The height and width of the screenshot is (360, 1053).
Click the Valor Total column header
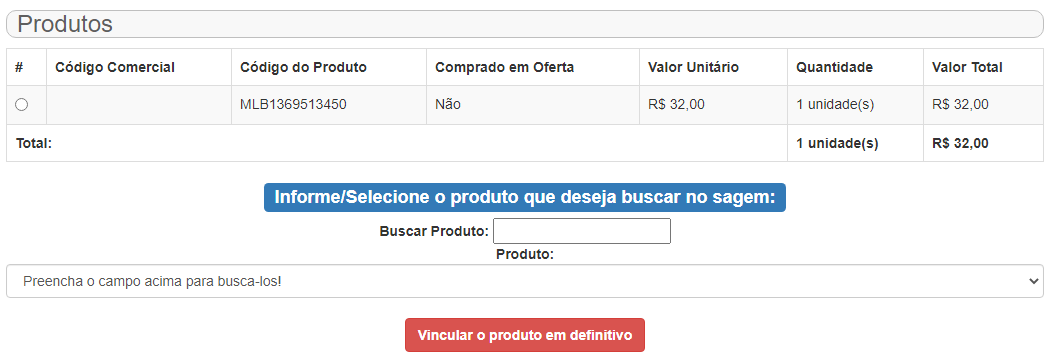[967, 67]
